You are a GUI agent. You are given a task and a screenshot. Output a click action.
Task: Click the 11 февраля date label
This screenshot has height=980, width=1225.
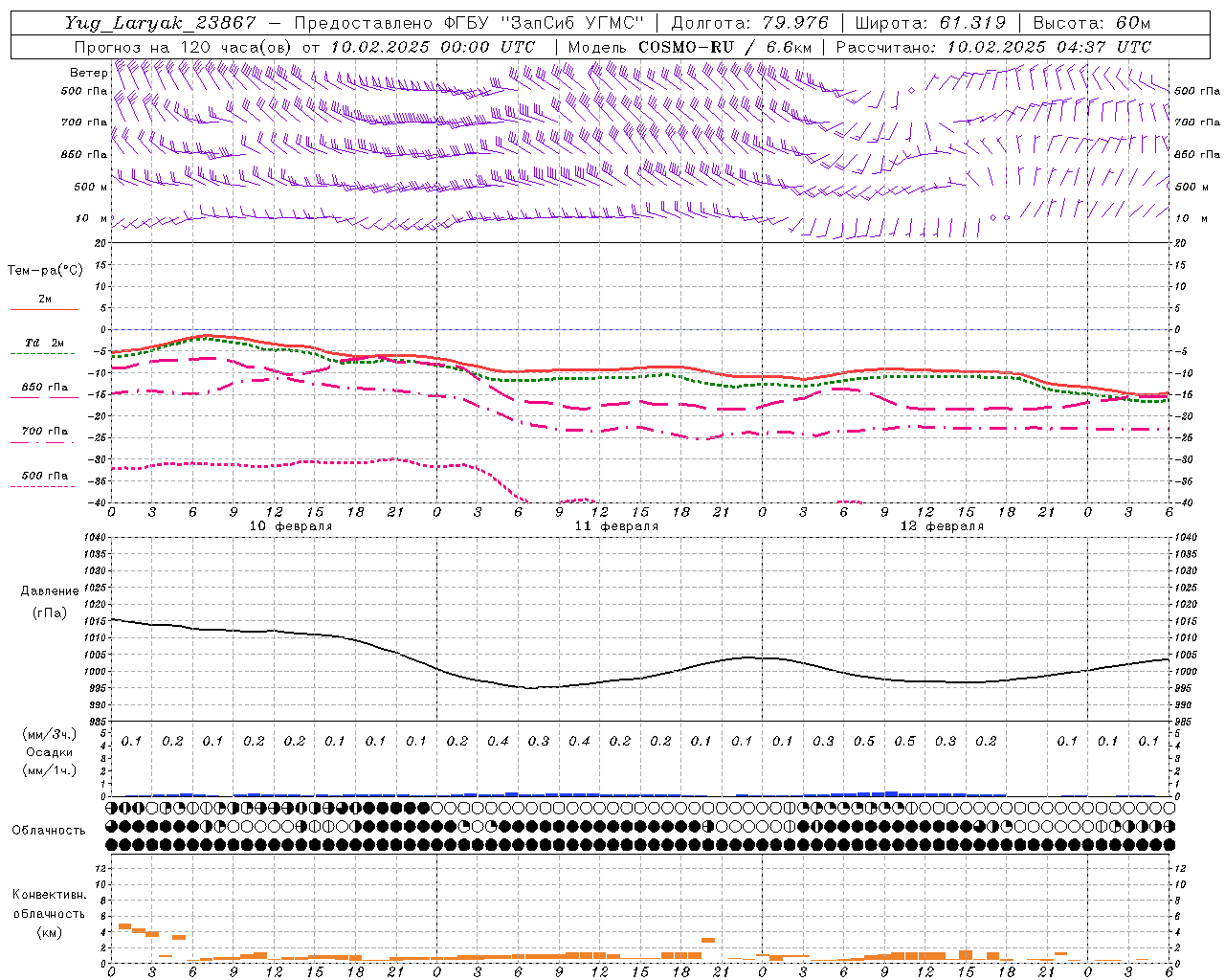coord(616,526)
